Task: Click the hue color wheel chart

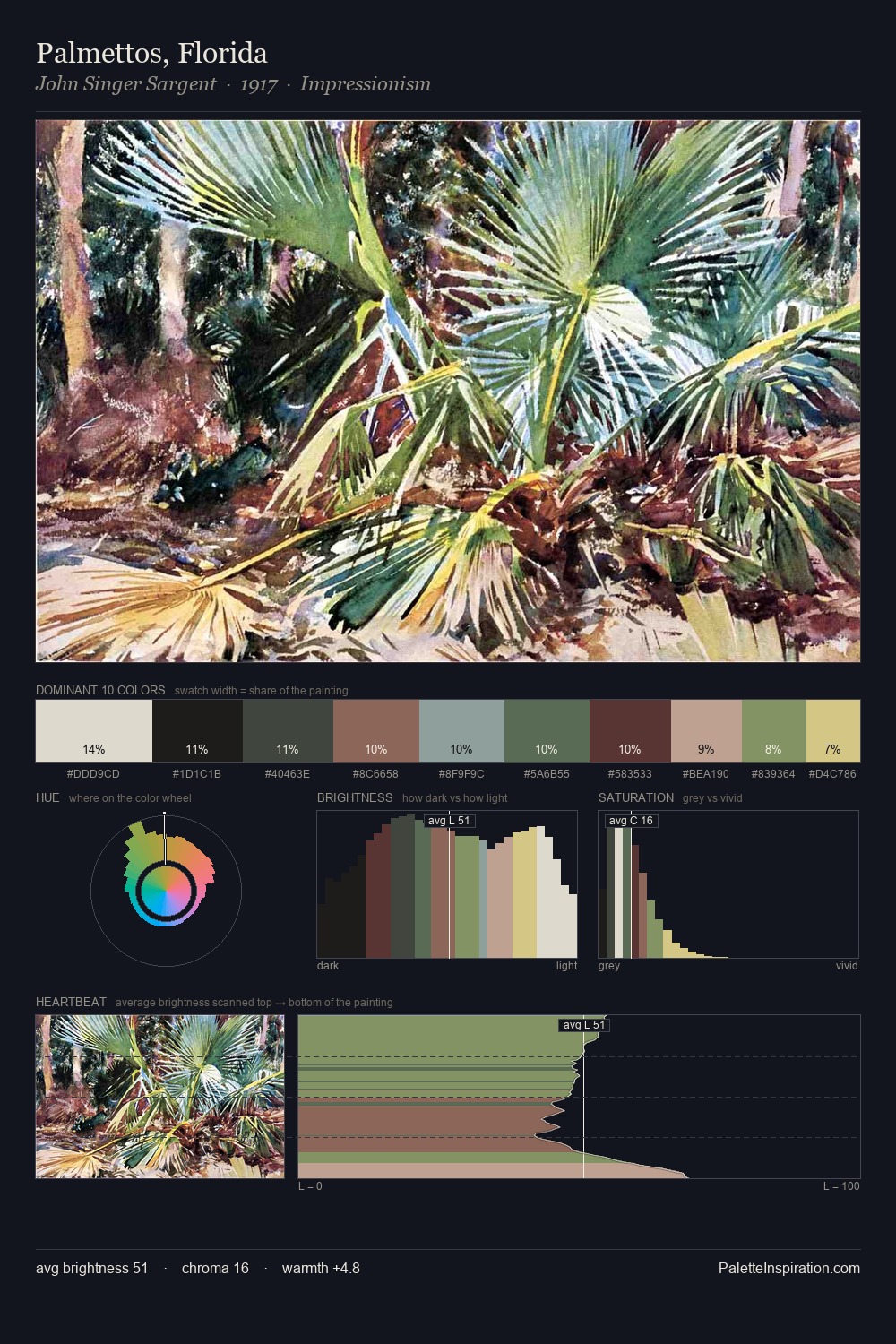Action: coord(166,890)
